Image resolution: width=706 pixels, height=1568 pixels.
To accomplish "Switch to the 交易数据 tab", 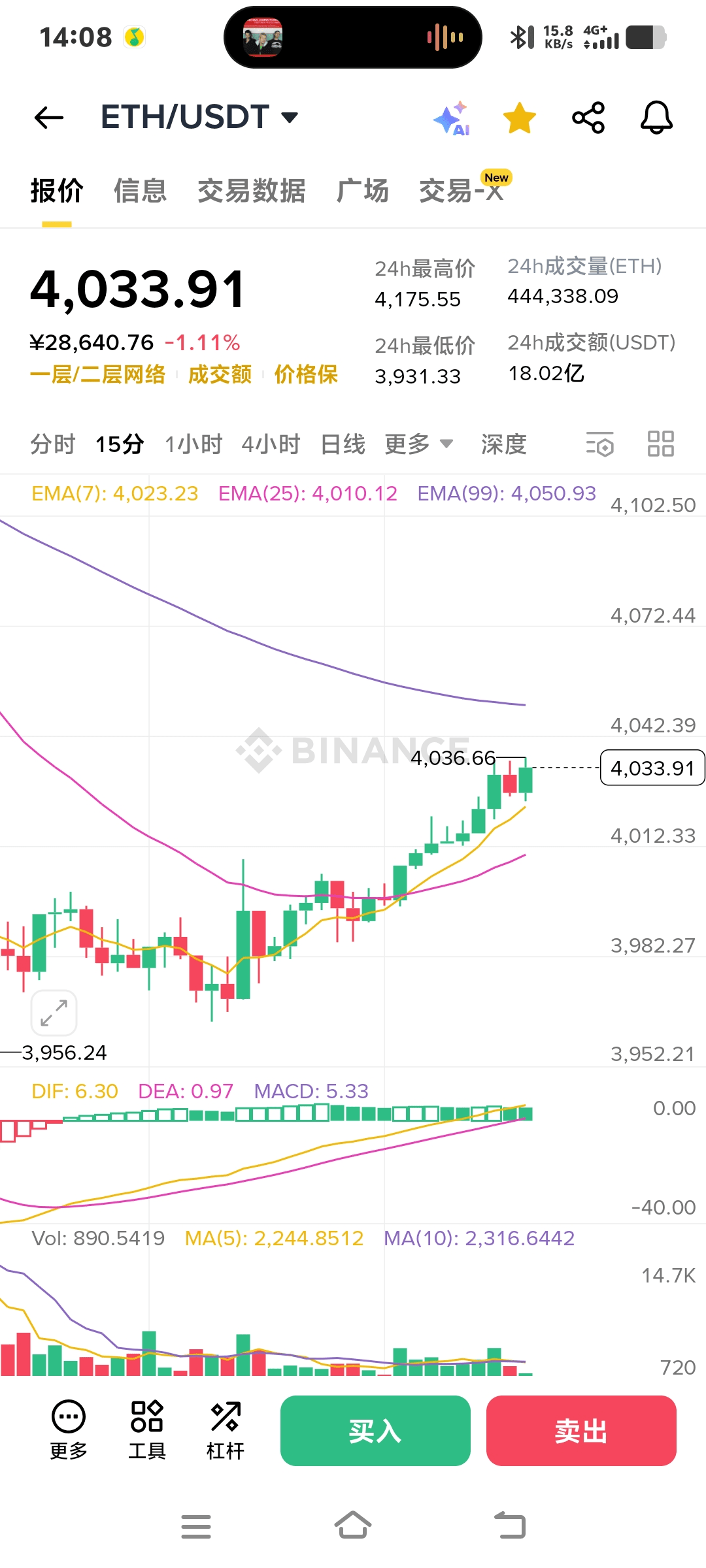I will [x=252, y=191].
